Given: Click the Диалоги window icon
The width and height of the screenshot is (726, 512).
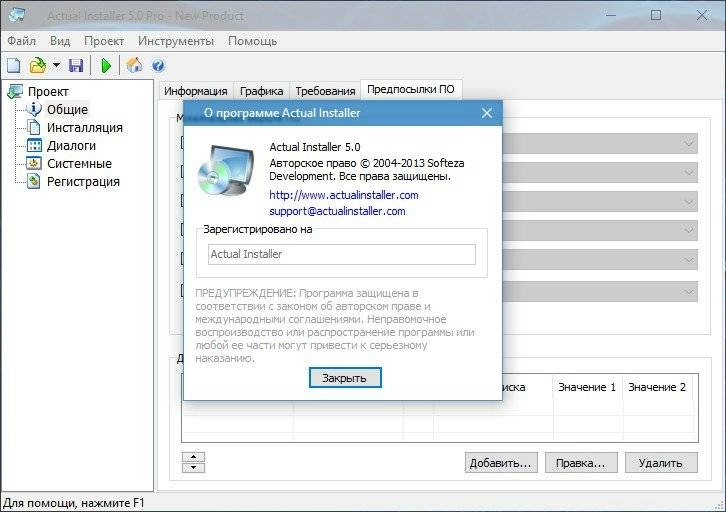Looking at the screenshot, I should tap(34, 145).
